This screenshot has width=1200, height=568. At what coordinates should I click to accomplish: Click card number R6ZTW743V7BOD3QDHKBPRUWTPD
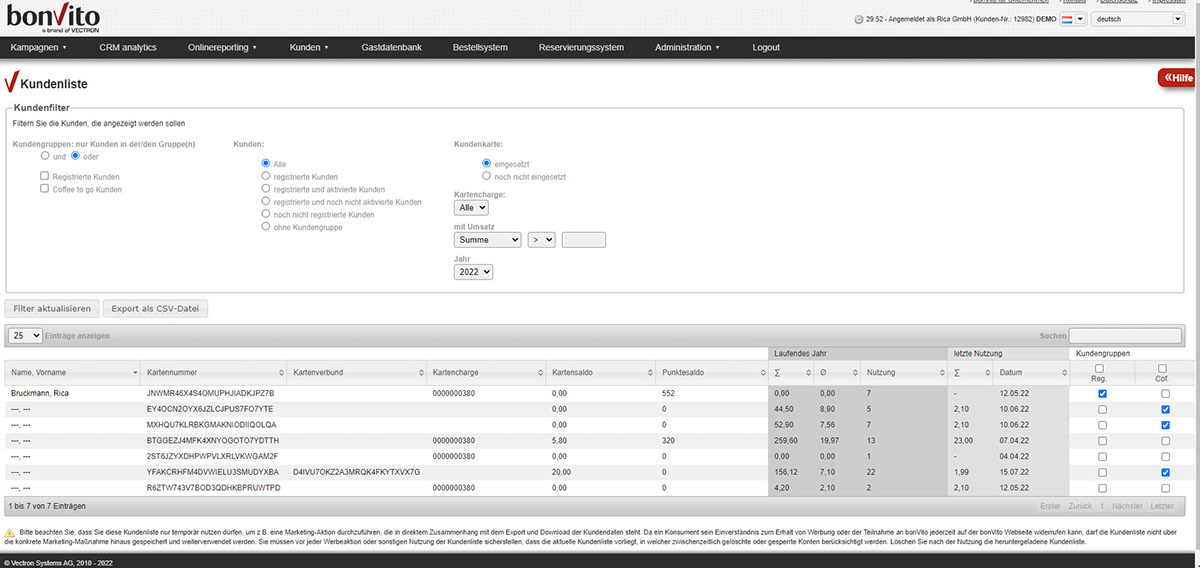click(x=214, y=487)
